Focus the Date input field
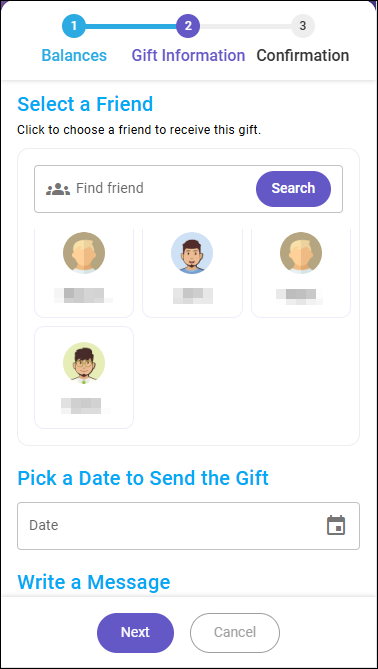The height and width of the screenshot is (669, 378). pos(188,526)
